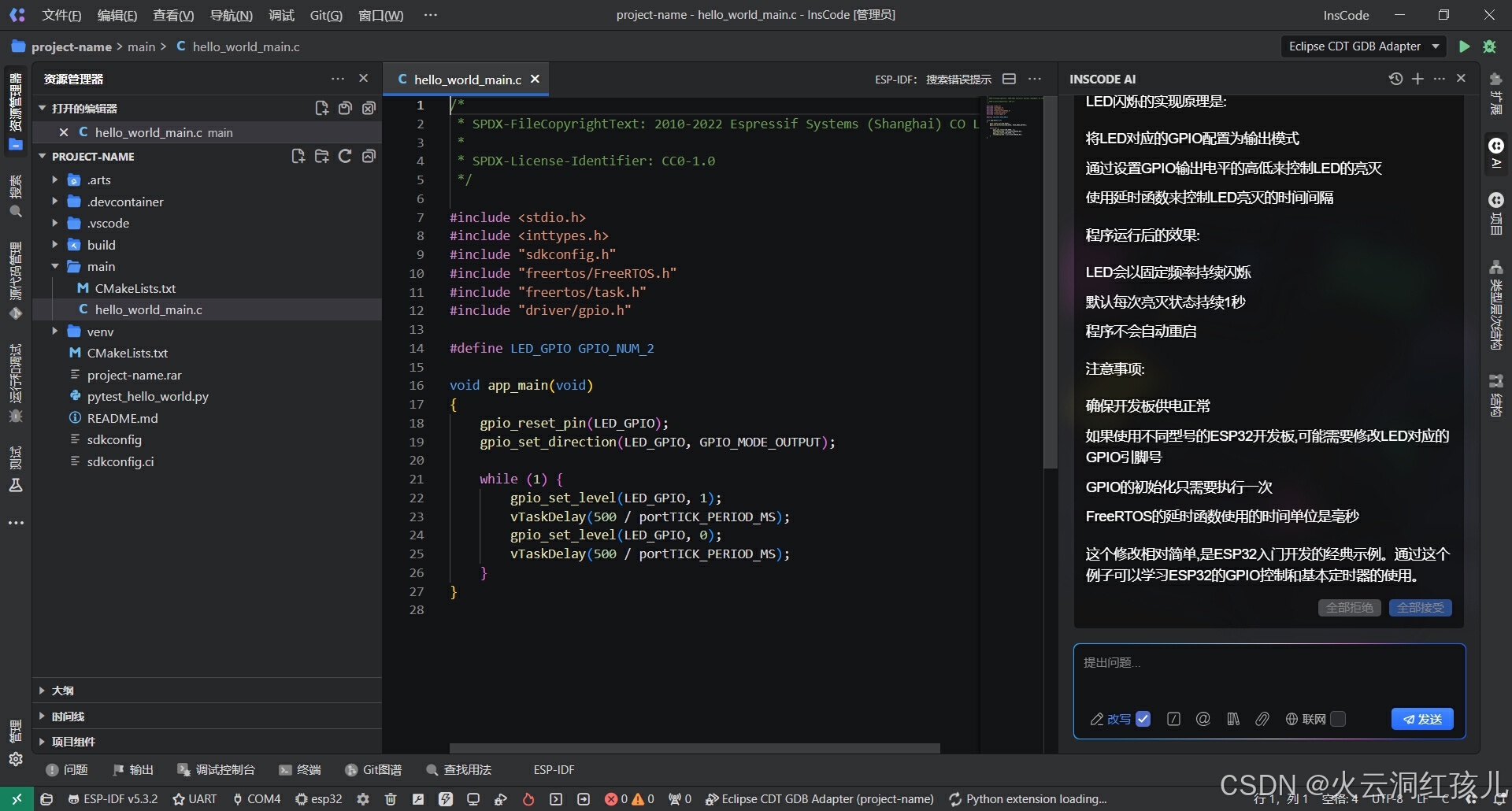
Task: Create new file in PROJECT-NAME section
Action: pyautogui.click(x=298, y=156)
